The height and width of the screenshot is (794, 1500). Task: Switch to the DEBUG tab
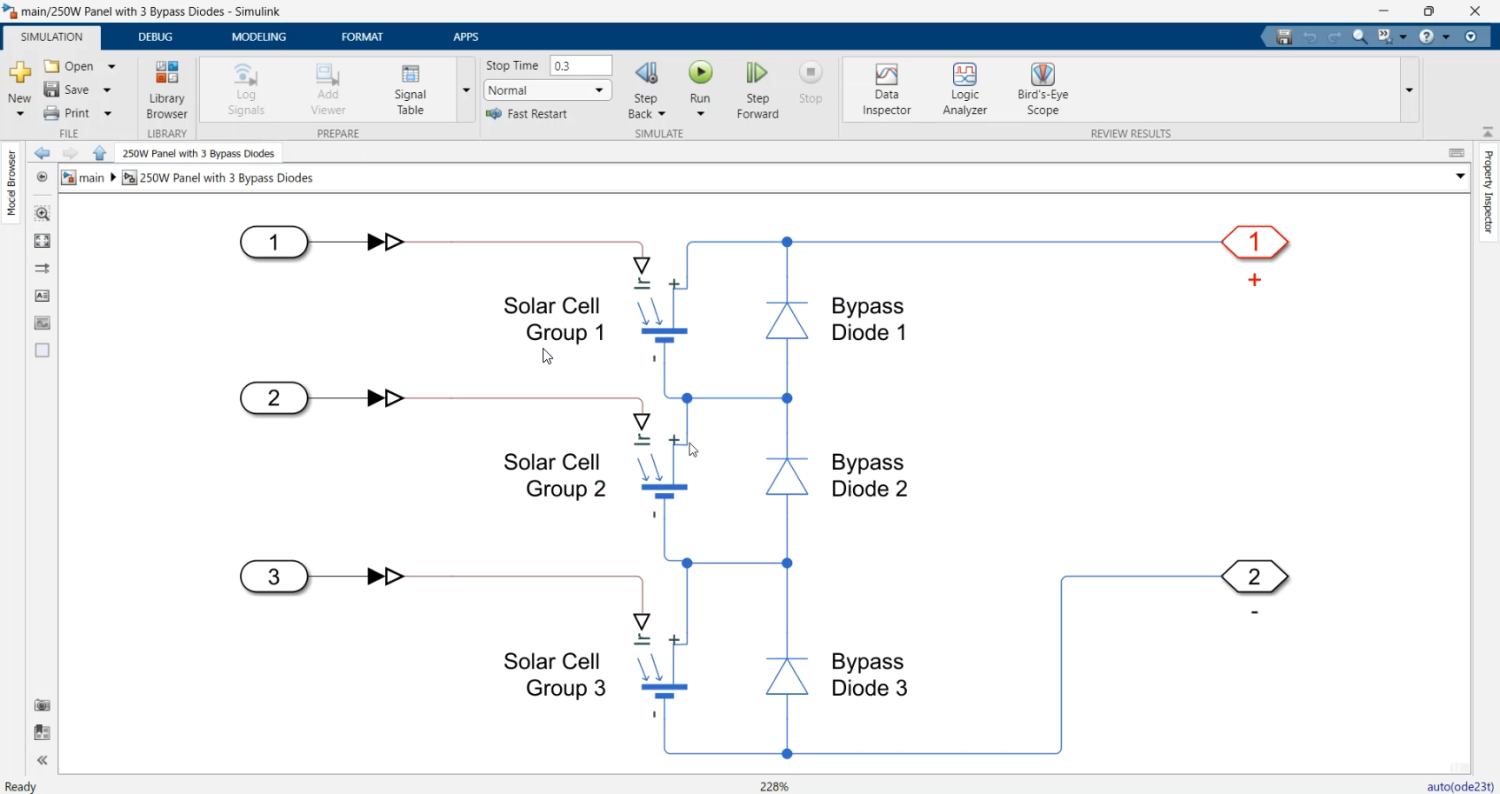(155, 37)
